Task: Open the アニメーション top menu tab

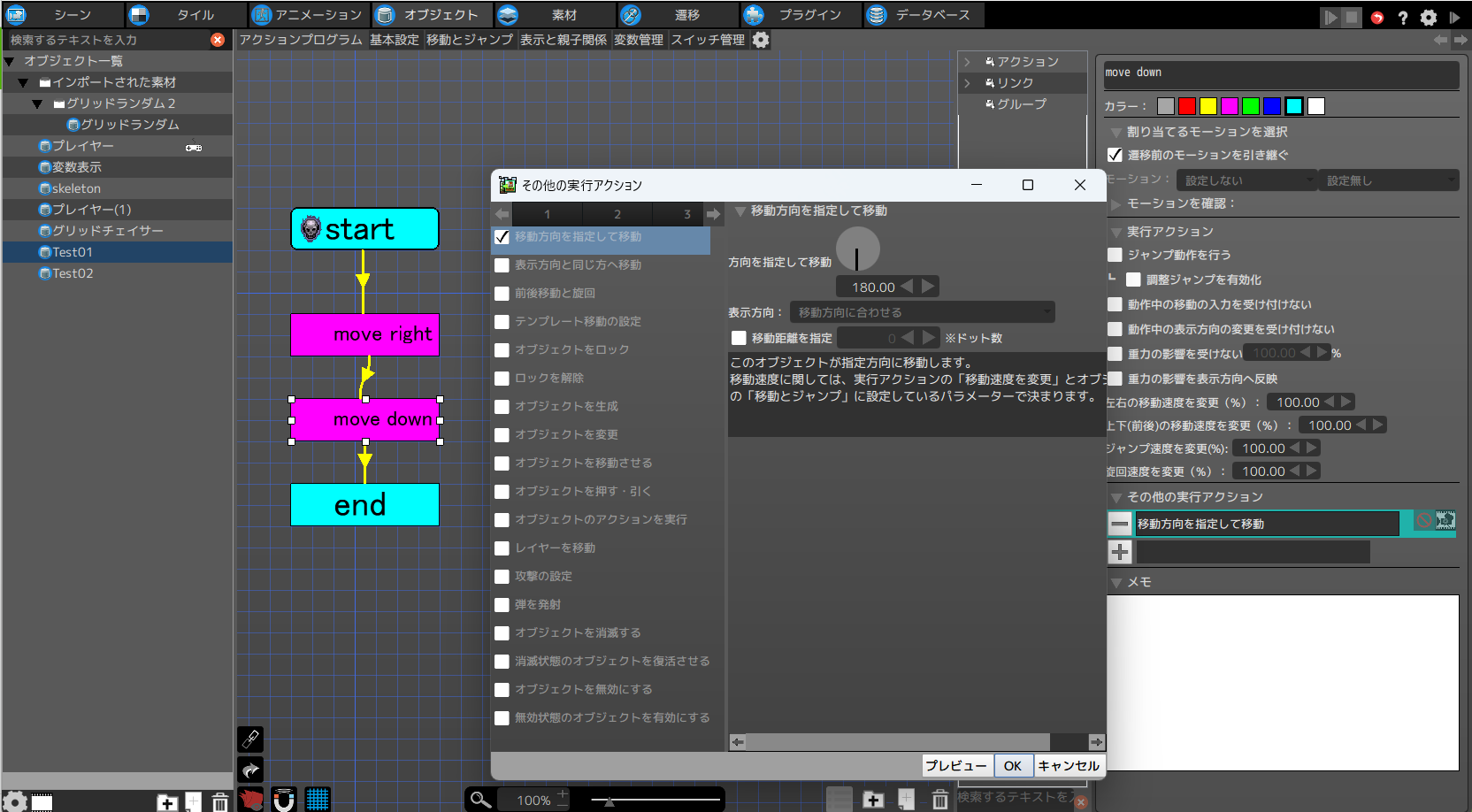Action: [x=307, y=15]
